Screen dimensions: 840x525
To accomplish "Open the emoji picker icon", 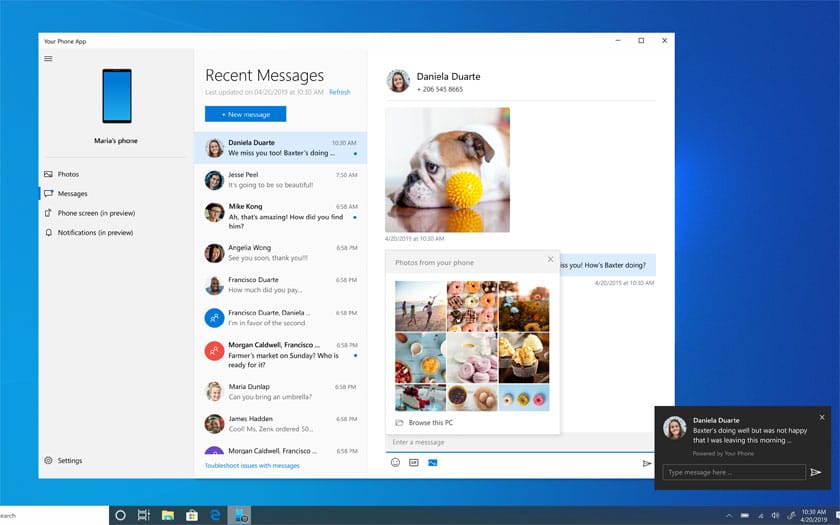I will (395, 462).
